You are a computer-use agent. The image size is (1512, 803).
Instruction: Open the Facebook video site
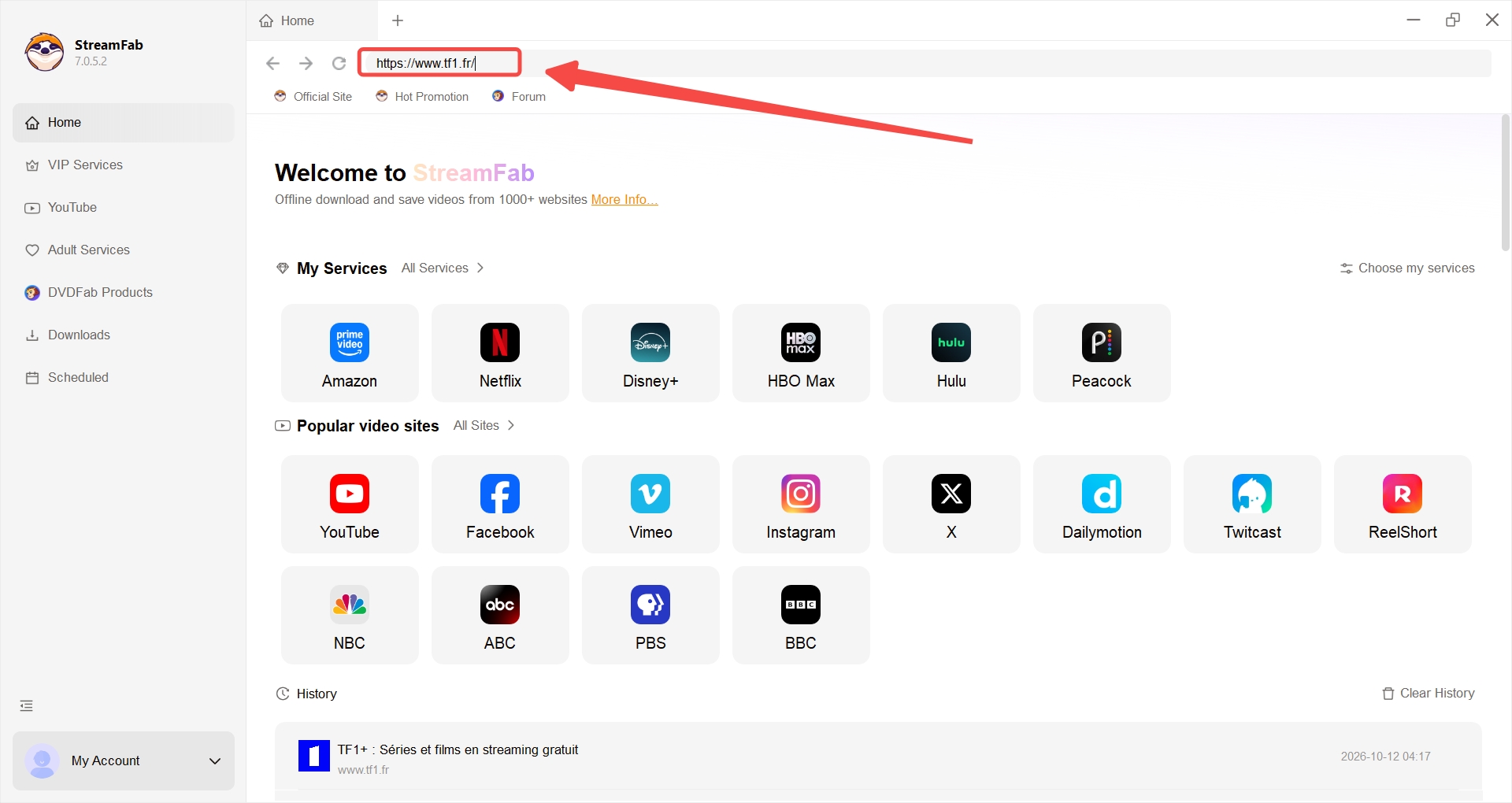[500, 504]
